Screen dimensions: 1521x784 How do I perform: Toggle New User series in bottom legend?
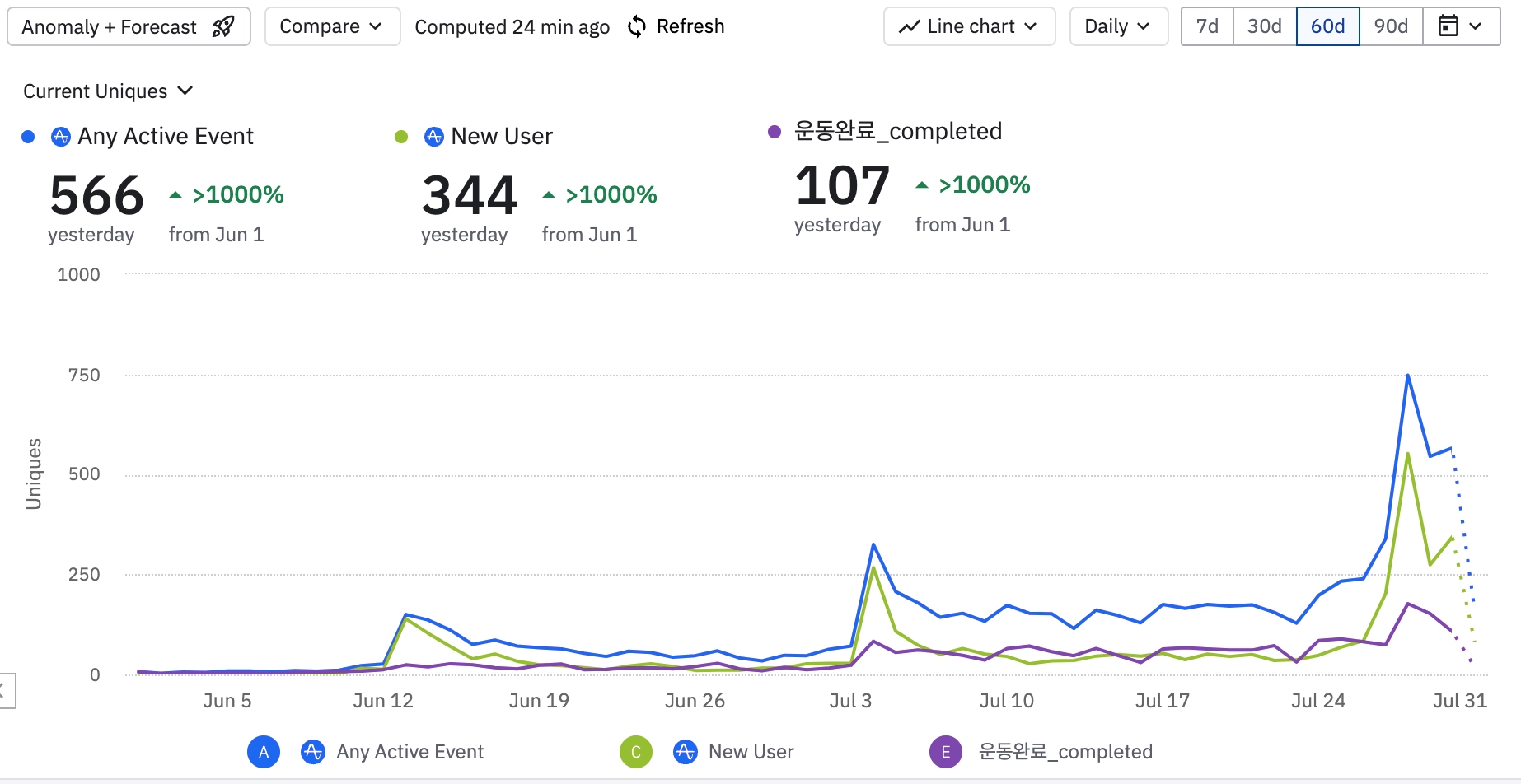(x=751, y=752)
